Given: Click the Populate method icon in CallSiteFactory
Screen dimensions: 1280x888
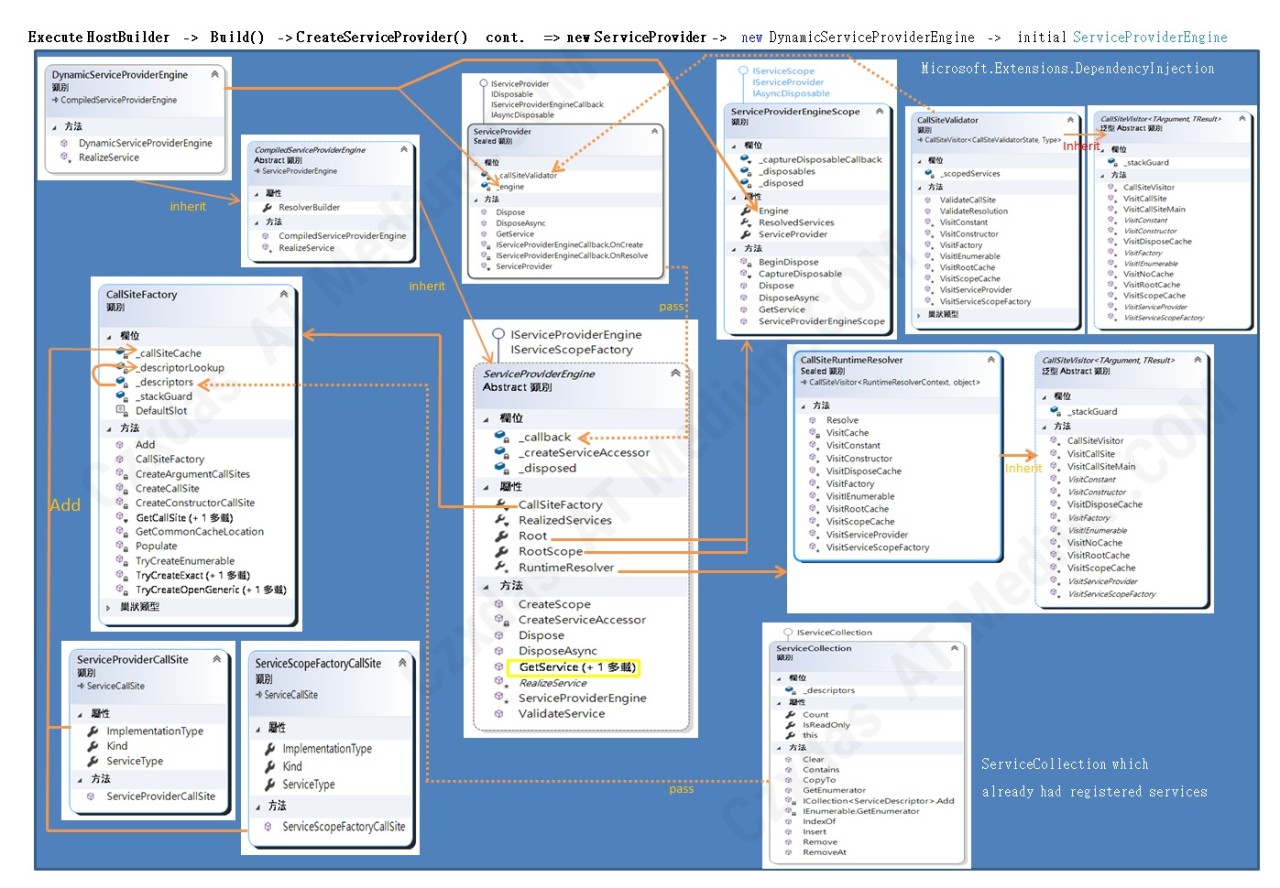Looking at the screenshot, I should pos(121,546).
